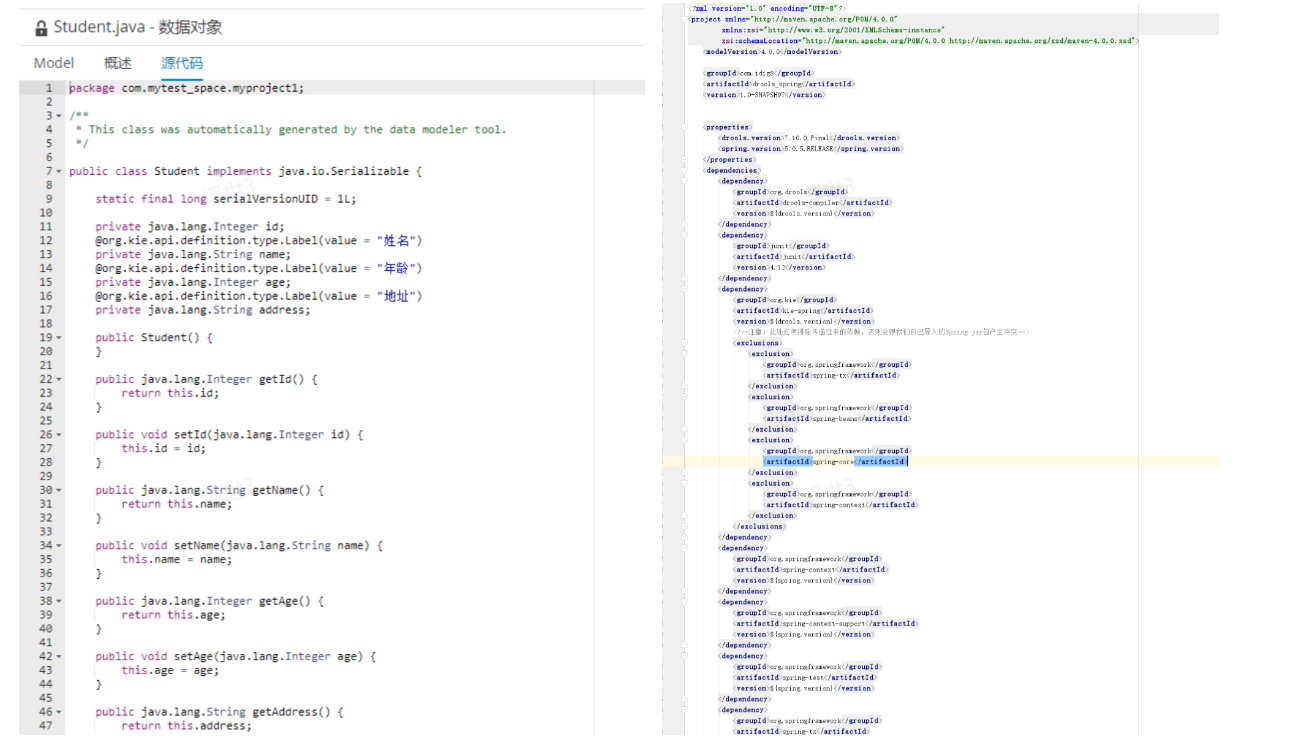The width and height of the screenshot is (1309, 750).
Task: Click the groupId org.kie line
Action: [x=785, y=300]
